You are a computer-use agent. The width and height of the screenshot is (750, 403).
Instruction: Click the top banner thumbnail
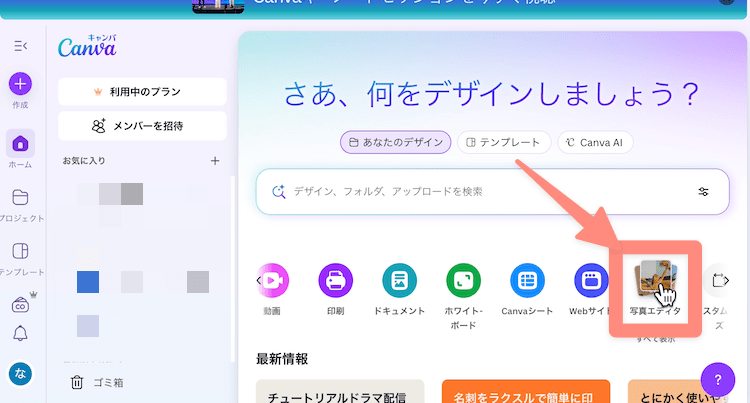coord(218,6)
